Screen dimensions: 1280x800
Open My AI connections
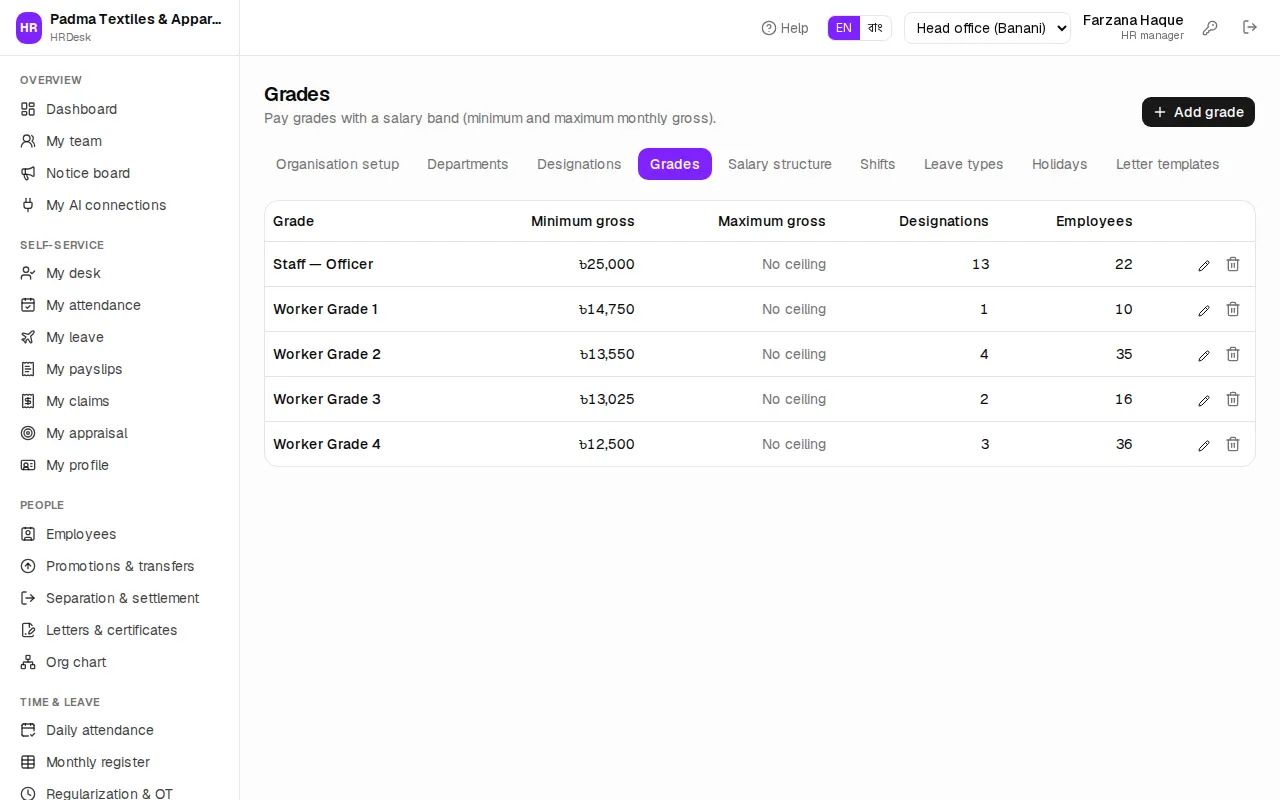click(120, 205)
